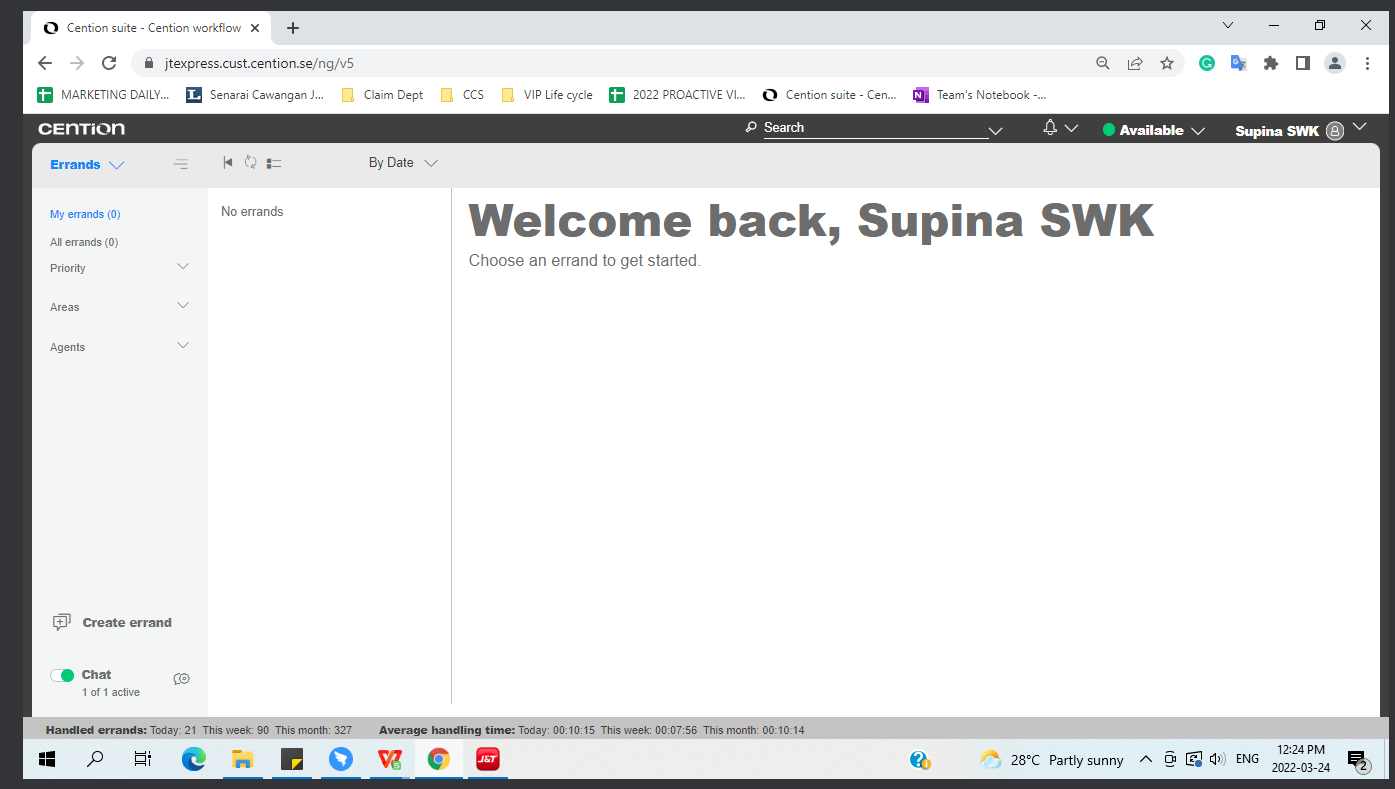Click into the Search field
The width and height of the screenshot is (1395, 789).
point(870,128)
